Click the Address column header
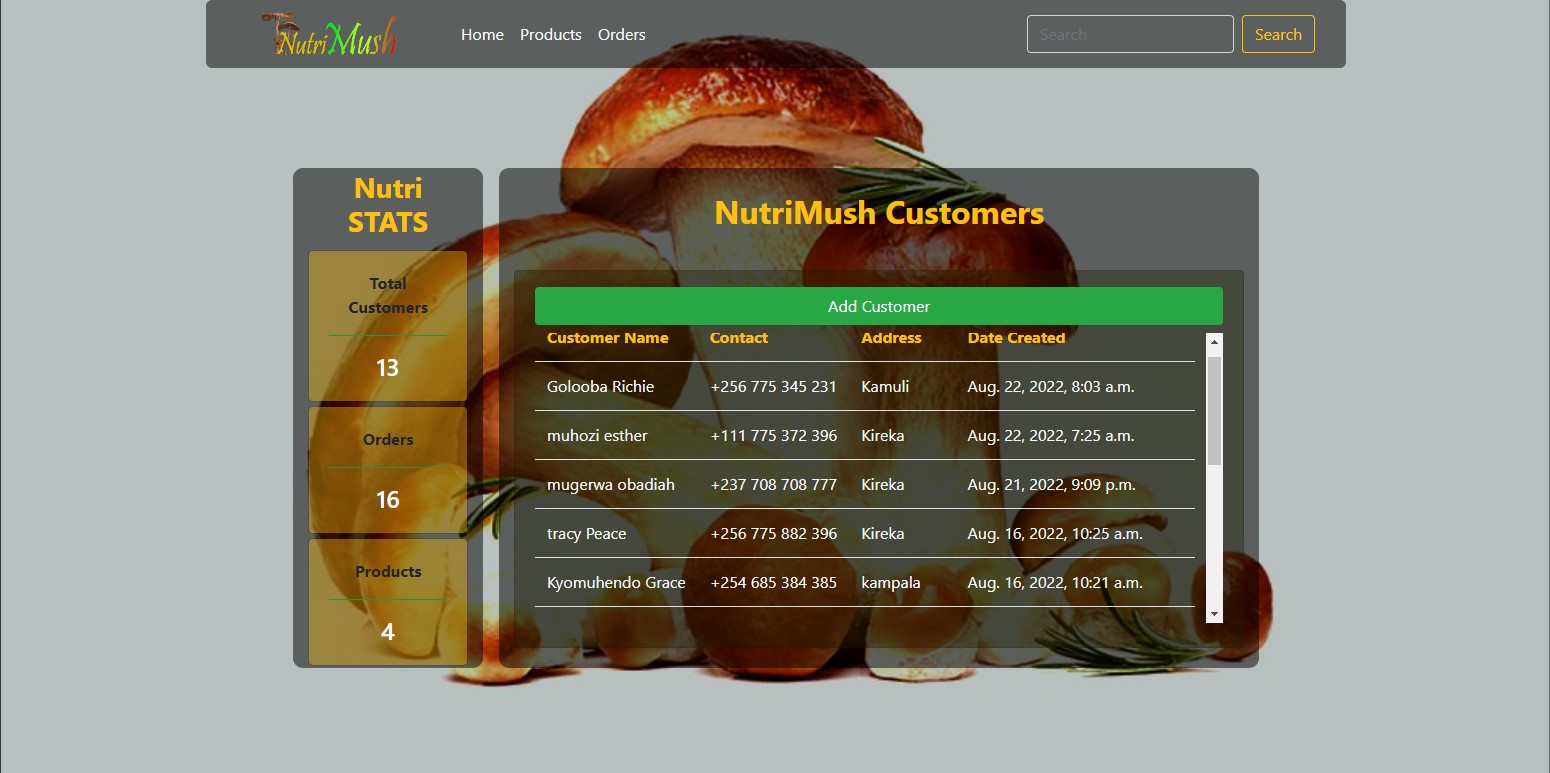1550x773 pixels. point(891,338)
